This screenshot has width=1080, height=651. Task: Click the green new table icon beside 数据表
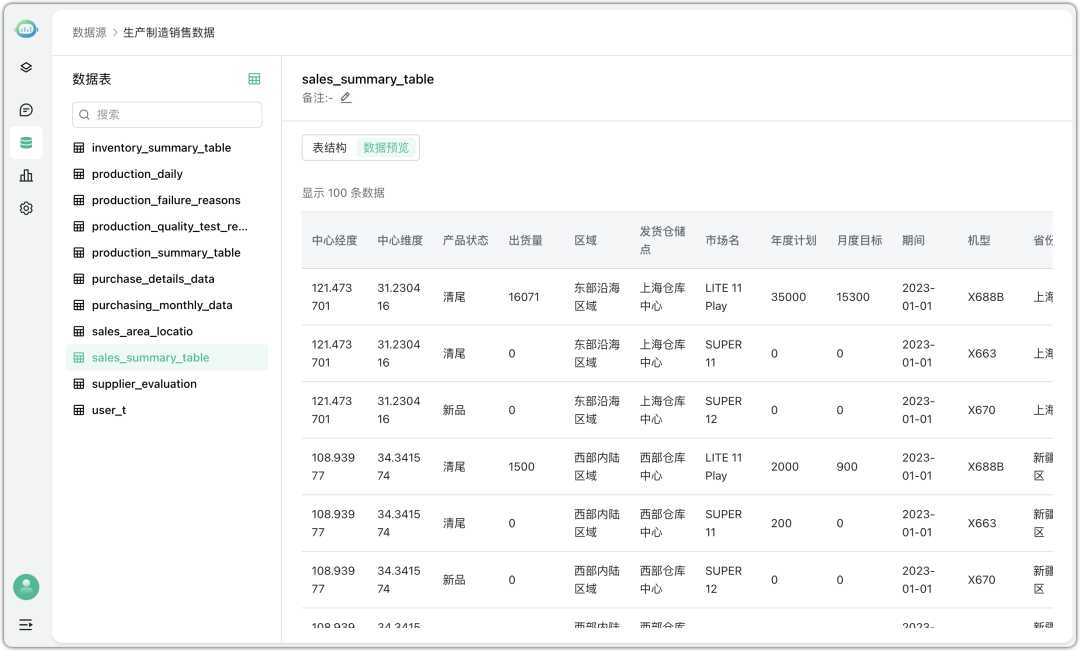(255, 77)
